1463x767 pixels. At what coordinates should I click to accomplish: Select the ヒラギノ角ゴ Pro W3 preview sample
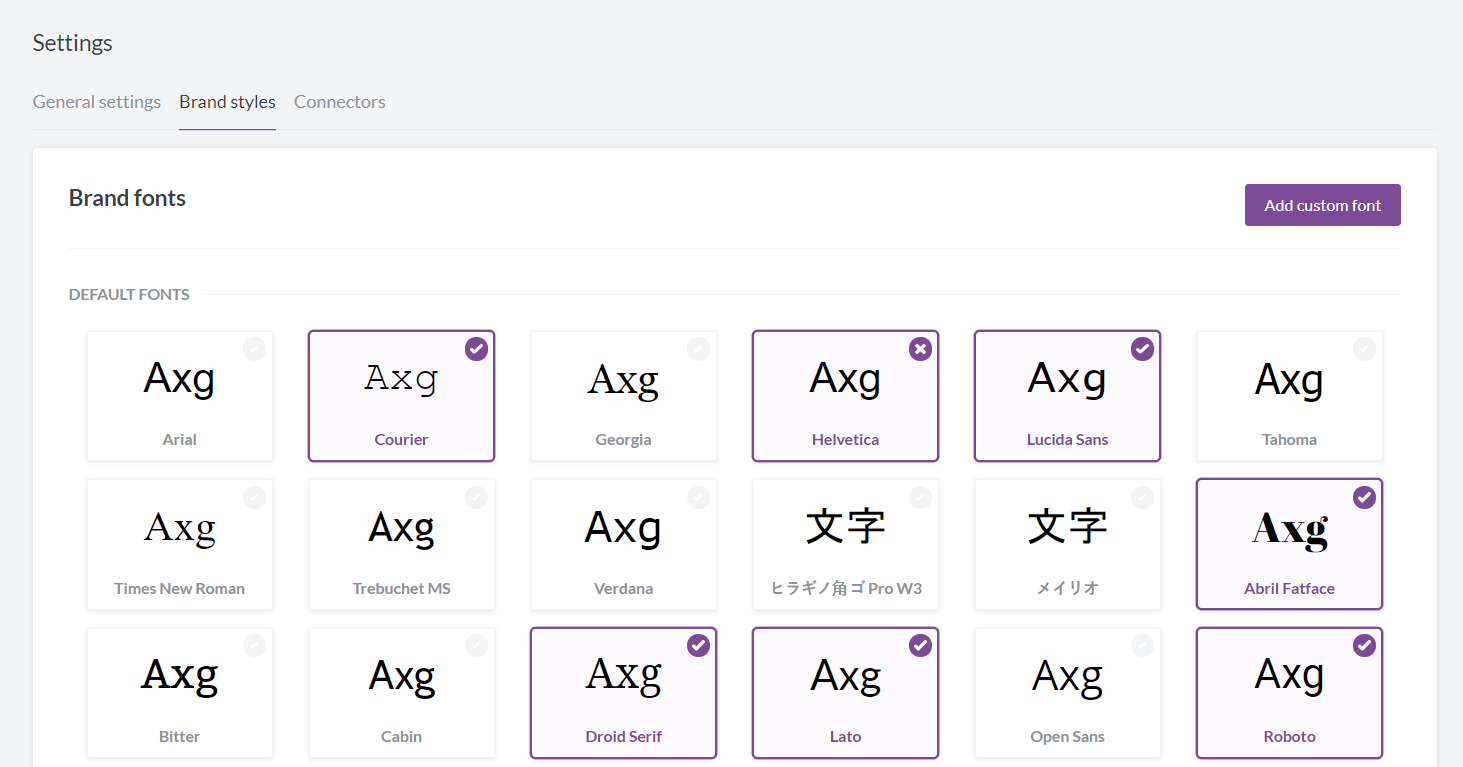click(846, 527)
